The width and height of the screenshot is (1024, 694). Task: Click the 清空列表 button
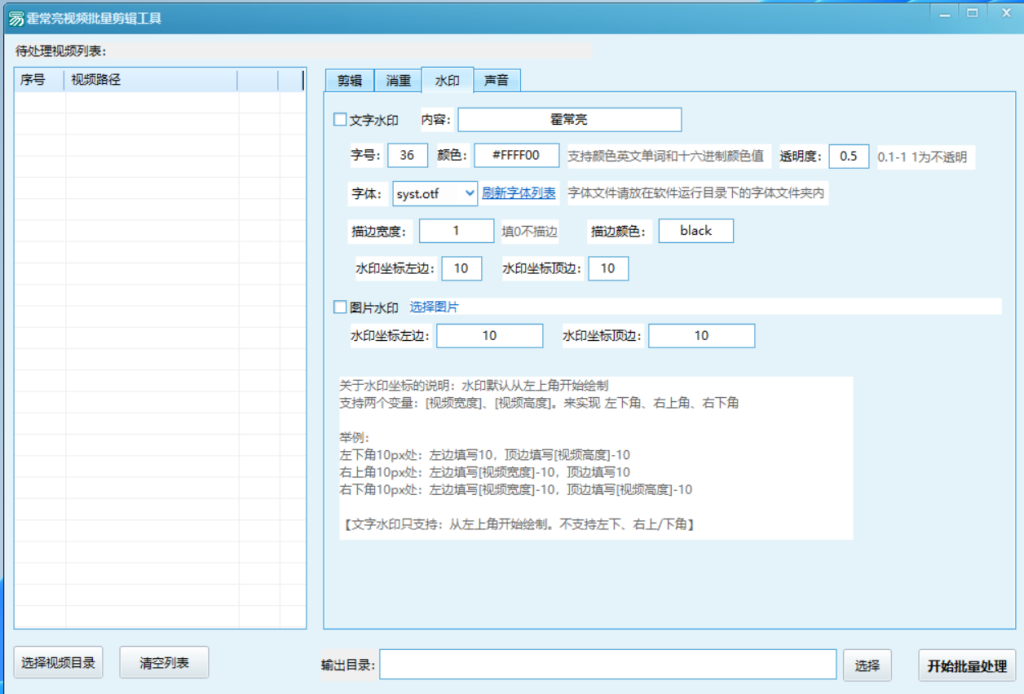[164, 662]
